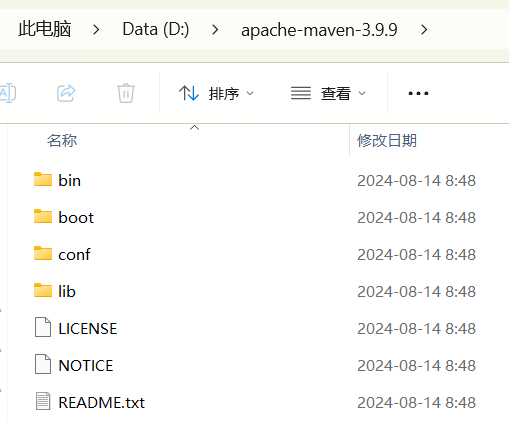The height and width of the screenshot is (421, 509).
Task: Click the Share toolbar icon
Action: [66, 93]
